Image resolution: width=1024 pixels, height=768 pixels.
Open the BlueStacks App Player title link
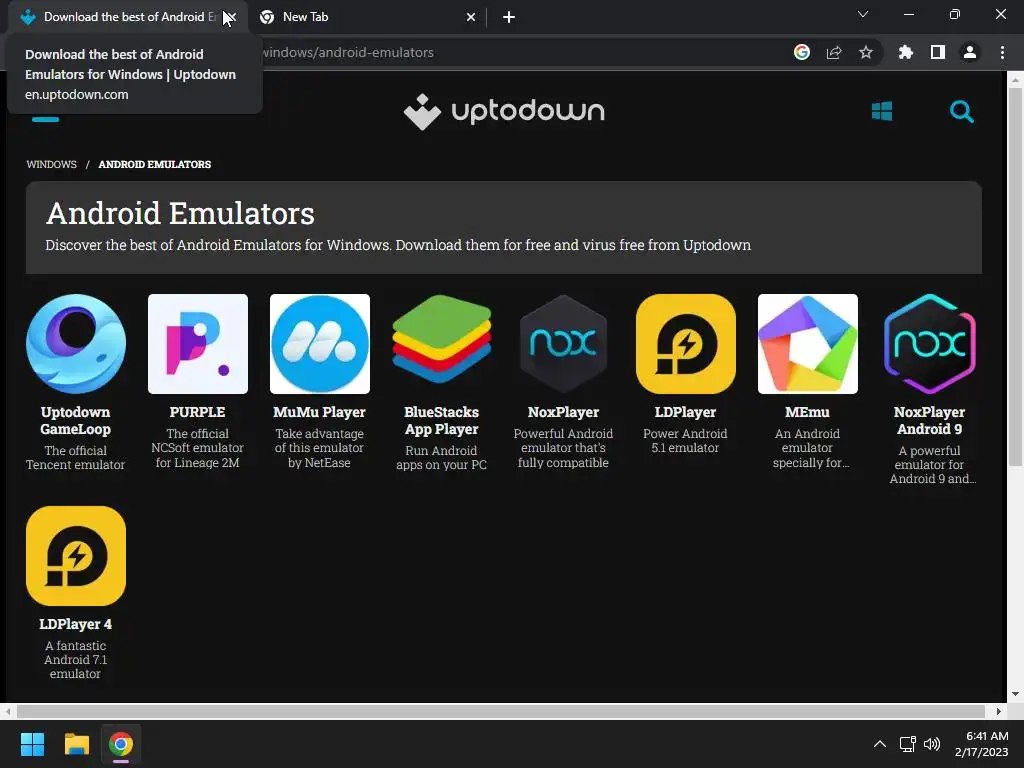coord(441,421)
